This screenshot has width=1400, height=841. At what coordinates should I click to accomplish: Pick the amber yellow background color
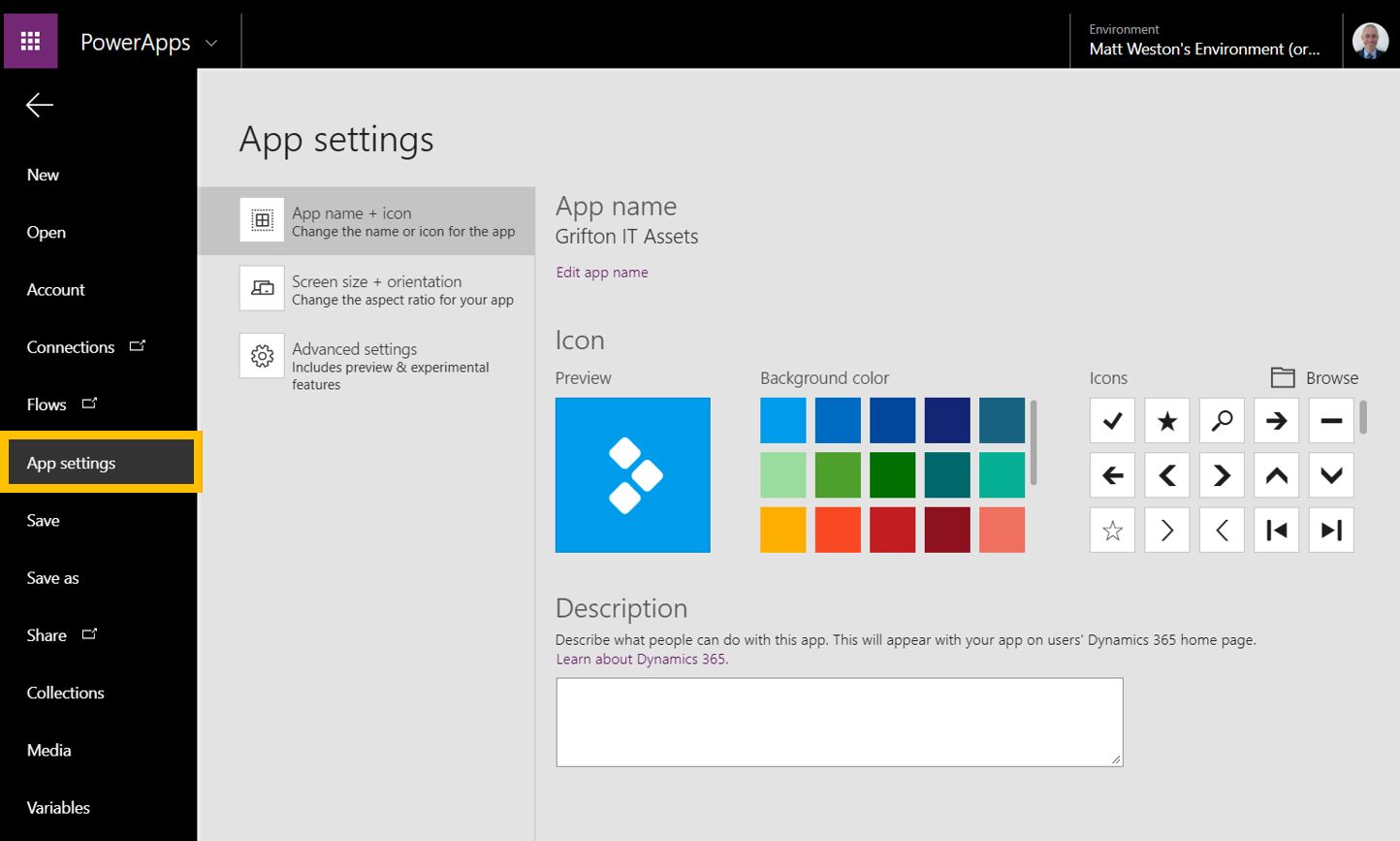point(782,530)
